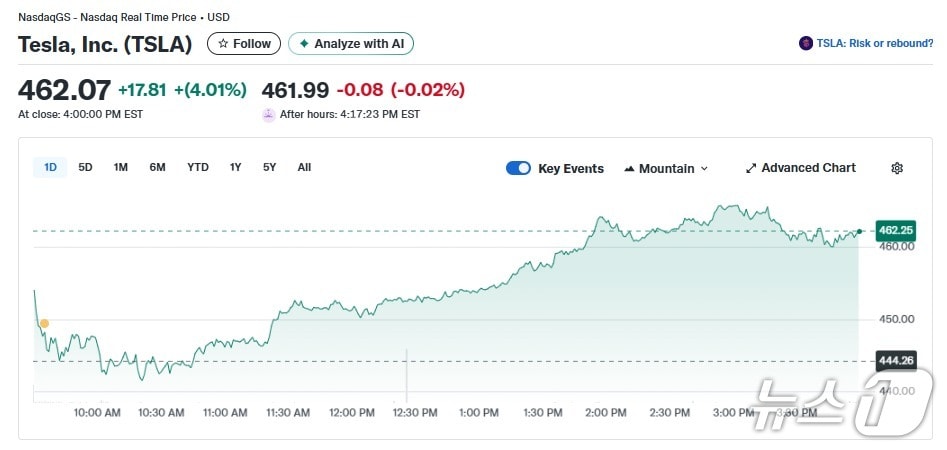This screenshot has height=450, width=947.
Task: Click the 444.26 previous close label
Action: tap(895, 361)
